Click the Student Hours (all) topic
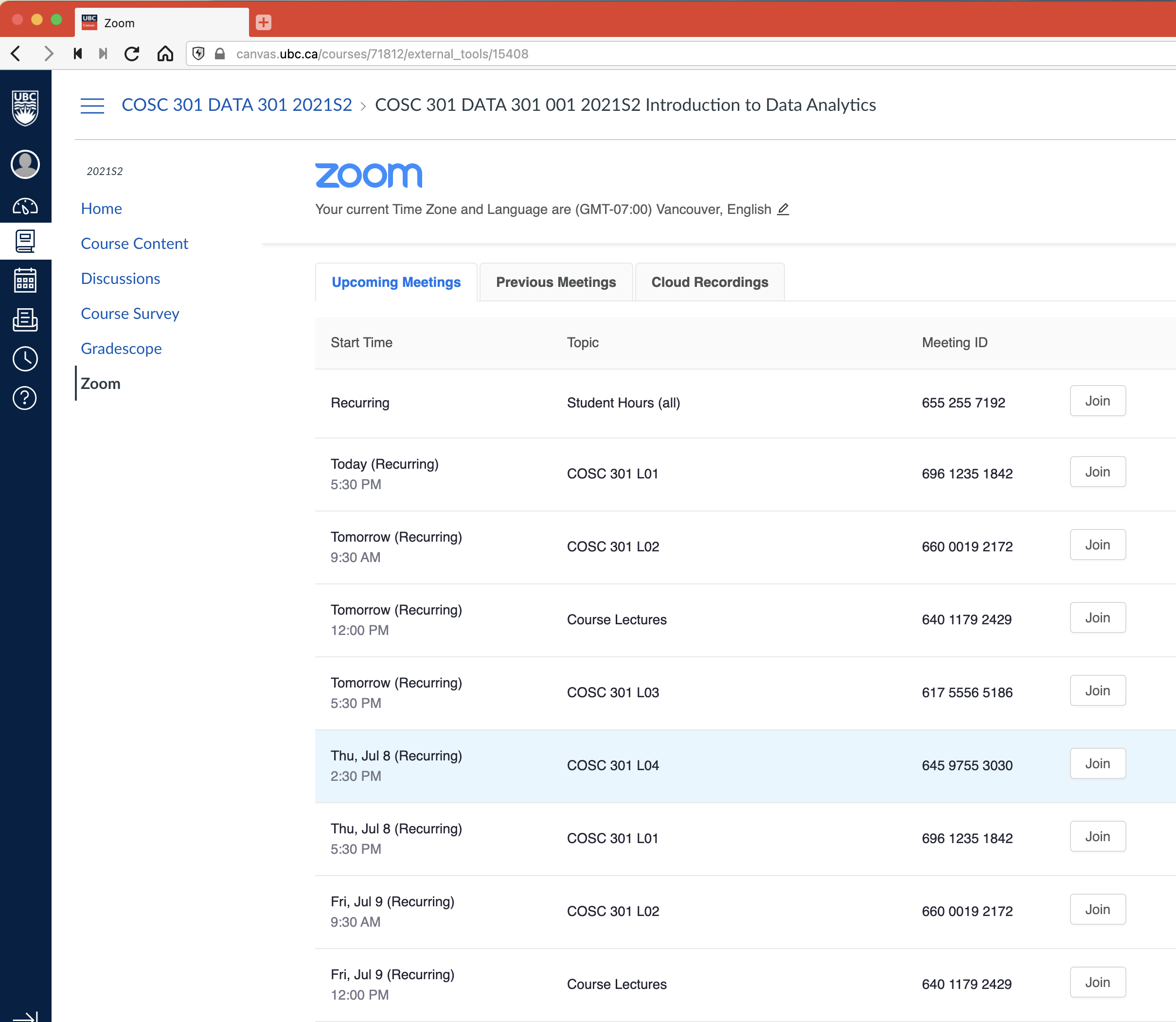The width and height of the screenshot is (1176, 1022). point(623,403)
